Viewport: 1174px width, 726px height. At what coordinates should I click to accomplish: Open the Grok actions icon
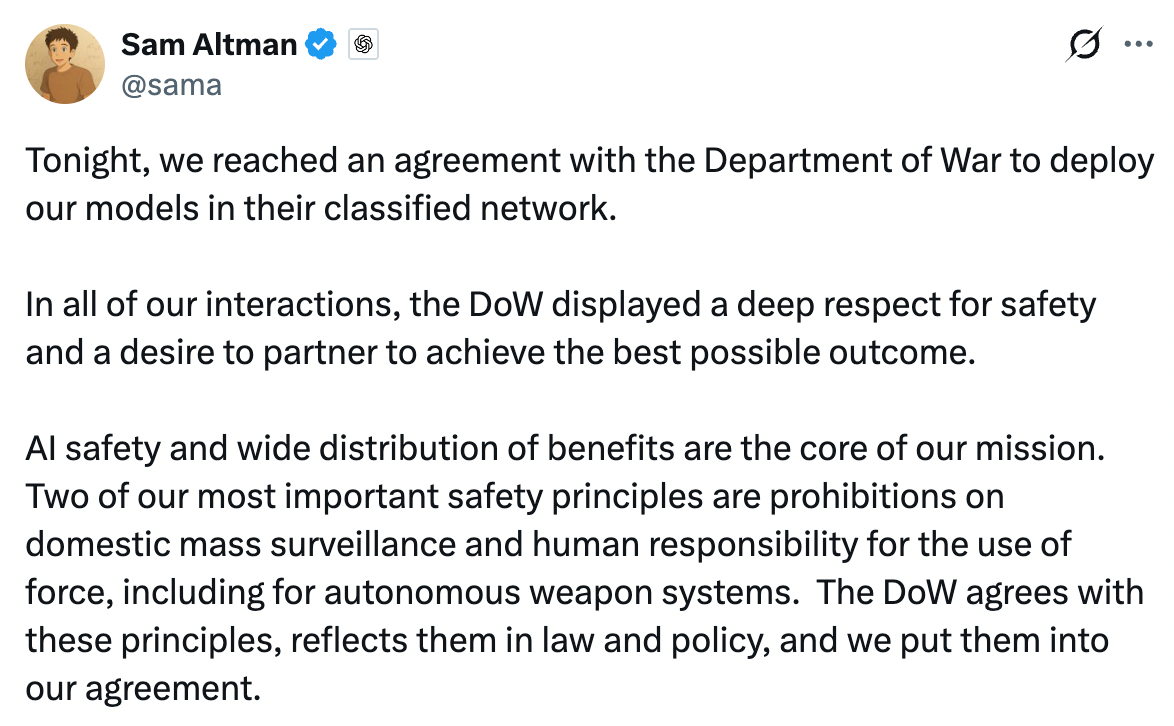1083,45
